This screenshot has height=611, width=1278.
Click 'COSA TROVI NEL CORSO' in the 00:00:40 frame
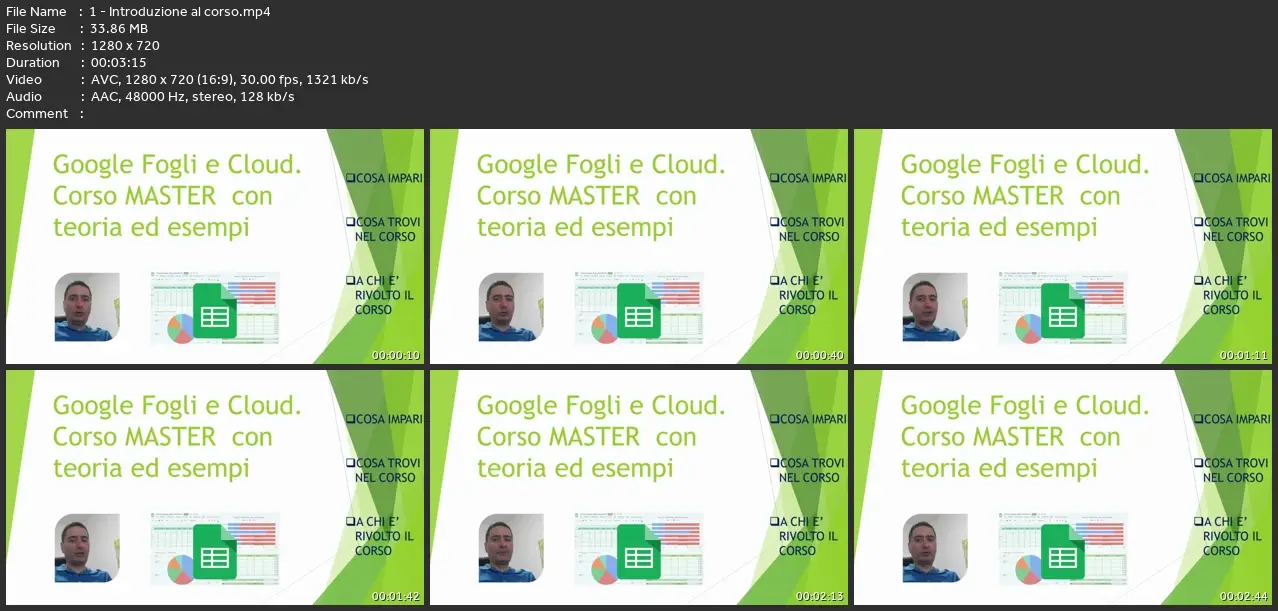[808, 230]
